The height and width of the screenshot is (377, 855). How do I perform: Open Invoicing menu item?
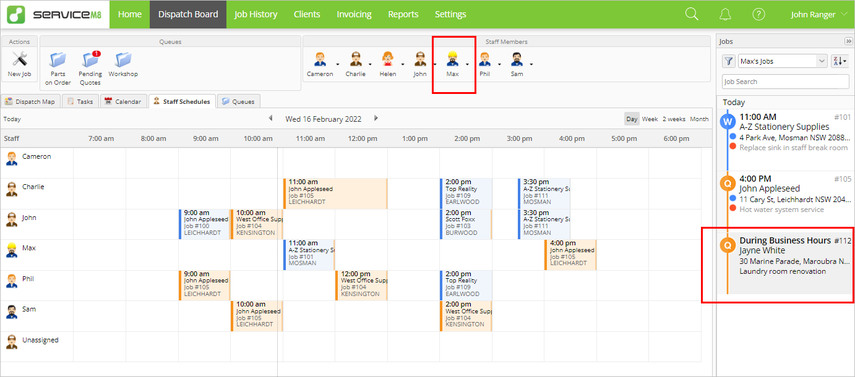(354, 14)
